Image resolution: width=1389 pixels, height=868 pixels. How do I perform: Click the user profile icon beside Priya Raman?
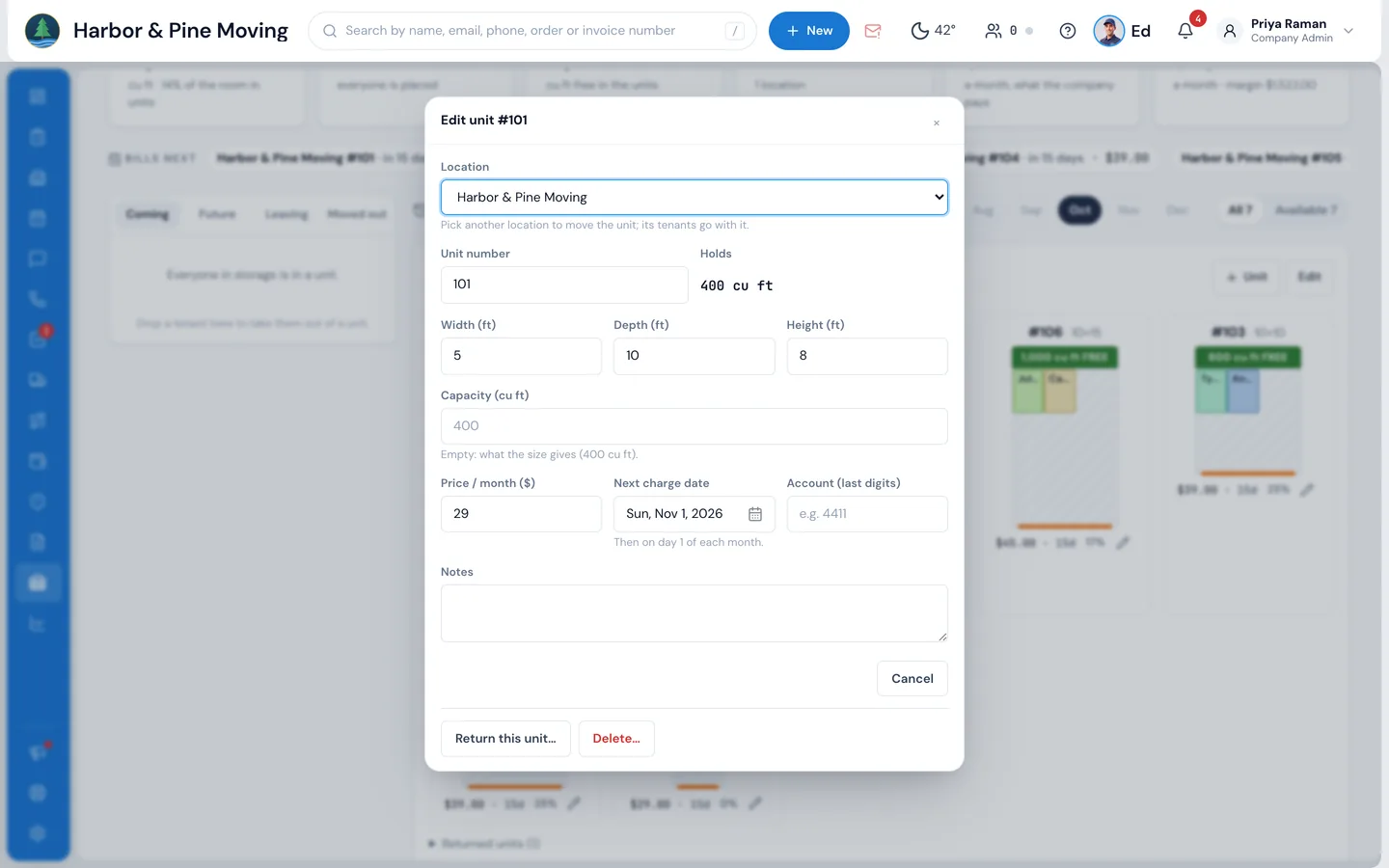coord(1230,31)
